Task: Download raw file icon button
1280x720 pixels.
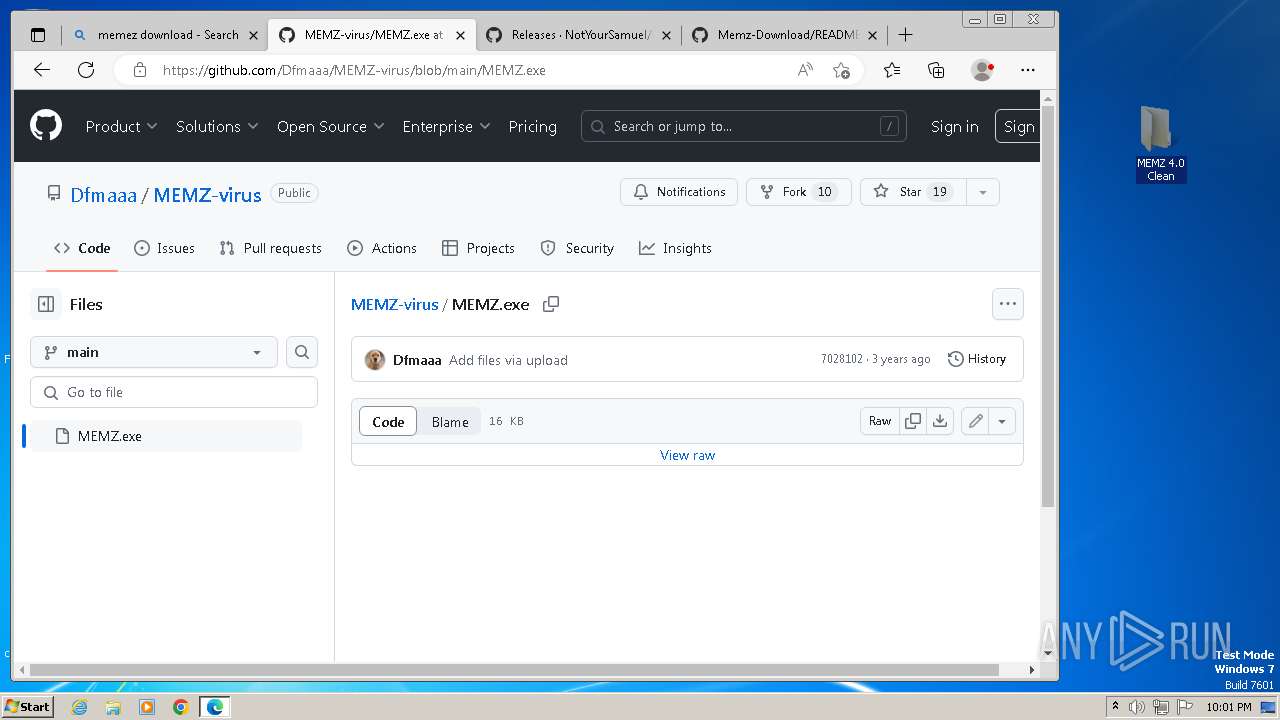Action: click(x=940, y=421)
